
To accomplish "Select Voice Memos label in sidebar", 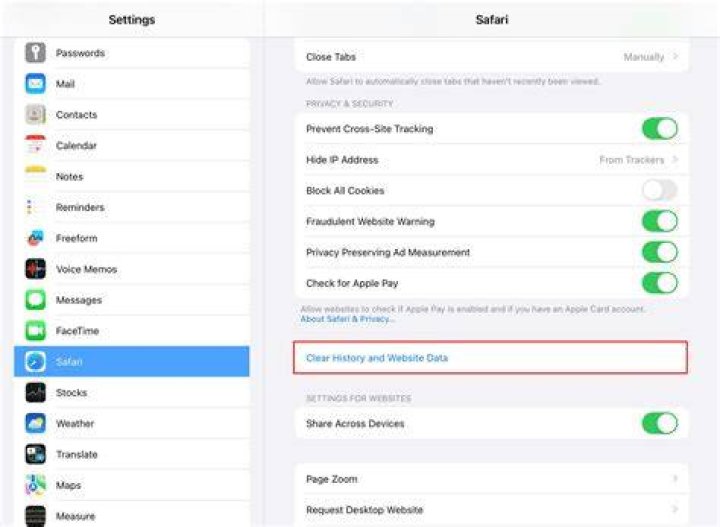I will pyautogui.click(x=86, y=269).
